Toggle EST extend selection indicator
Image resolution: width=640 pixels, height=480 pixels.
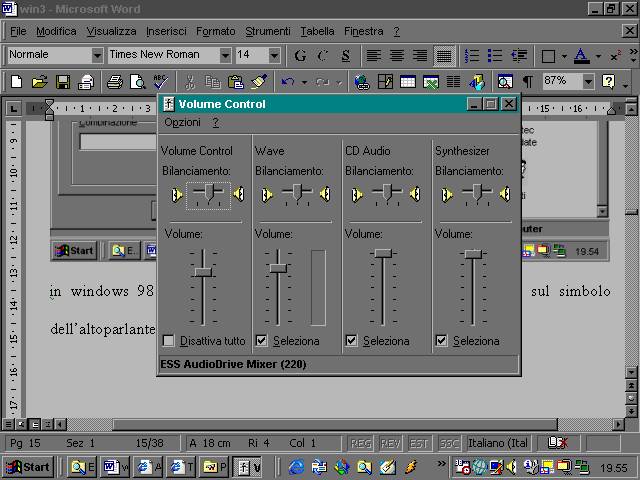[x=419, y=443]
